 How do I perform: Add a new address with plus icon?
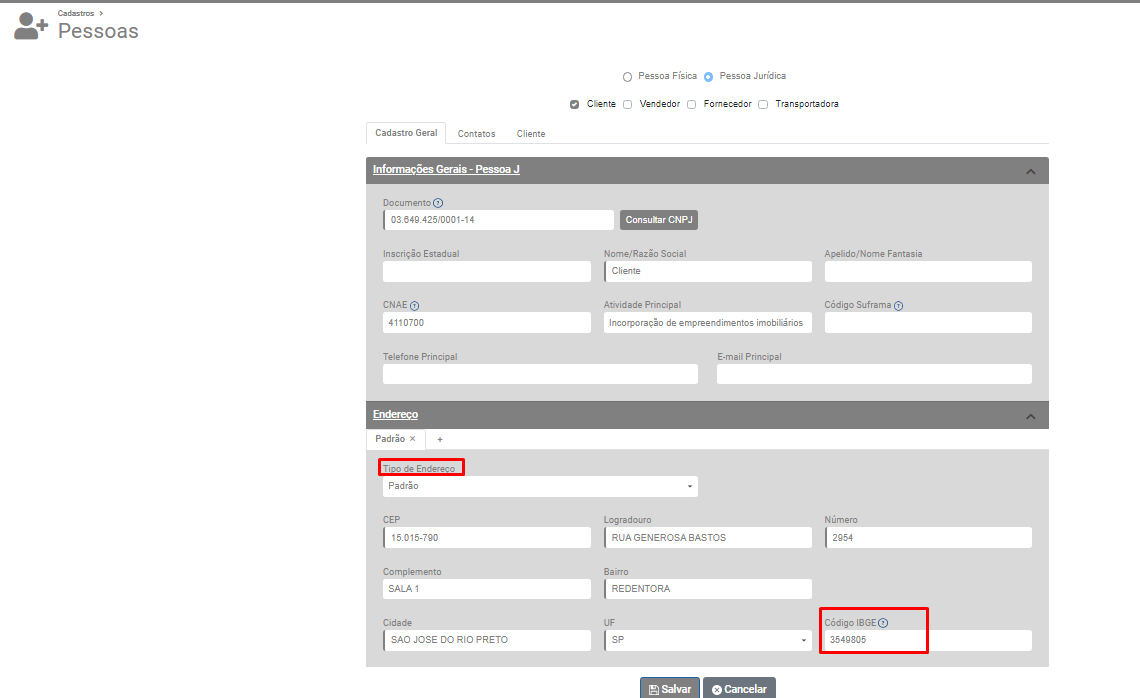point(440,439)
